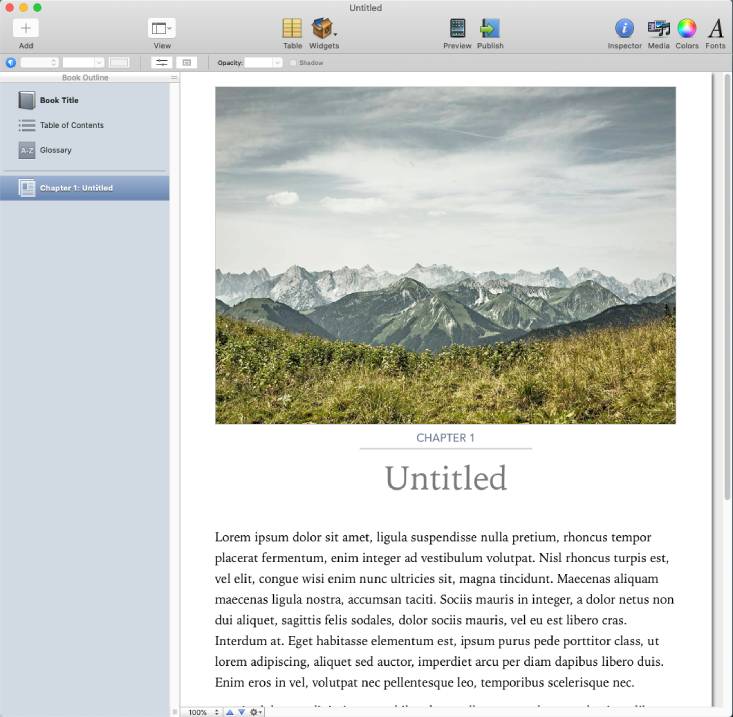
Task: Open the Opacity dropdown
Action: [x=264, y=63]
